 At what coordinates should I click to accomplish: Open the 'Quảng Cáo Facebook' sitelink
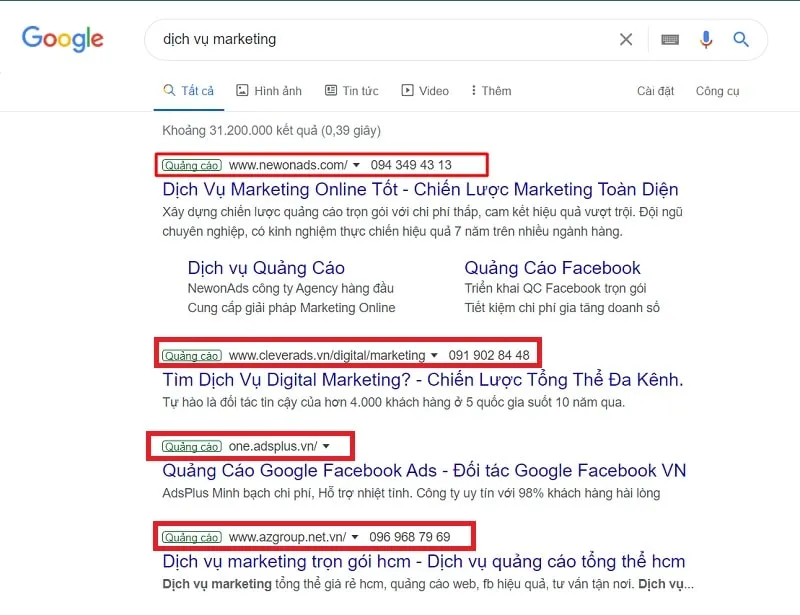pyautogui.click(x=552, y=268)
